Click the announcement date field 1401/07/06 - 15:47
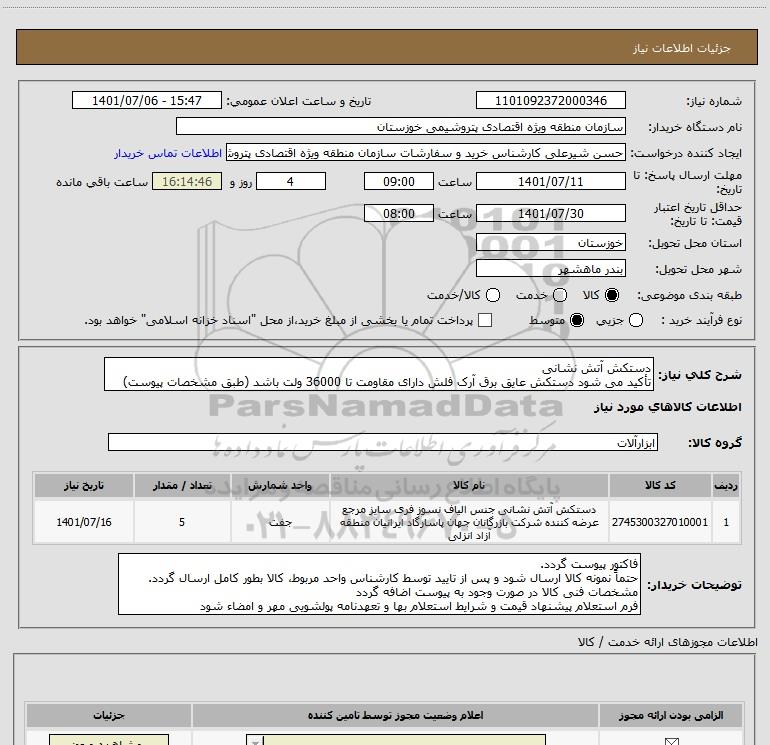This screenshot has width=770, height=745. (x=147, y=101)
